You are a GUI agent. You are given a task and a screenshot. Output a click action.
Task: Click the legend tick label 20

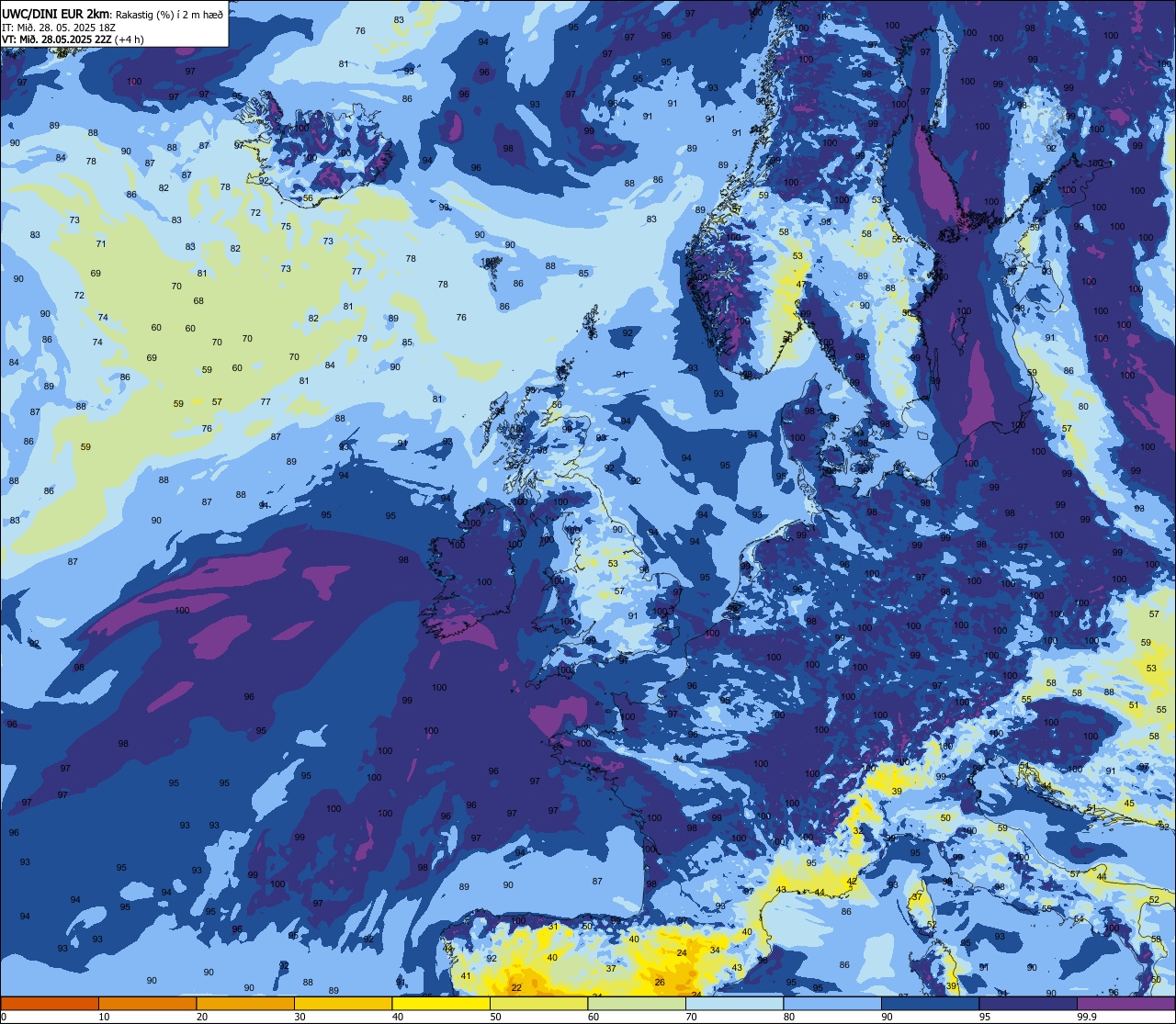click(202, 1017)
